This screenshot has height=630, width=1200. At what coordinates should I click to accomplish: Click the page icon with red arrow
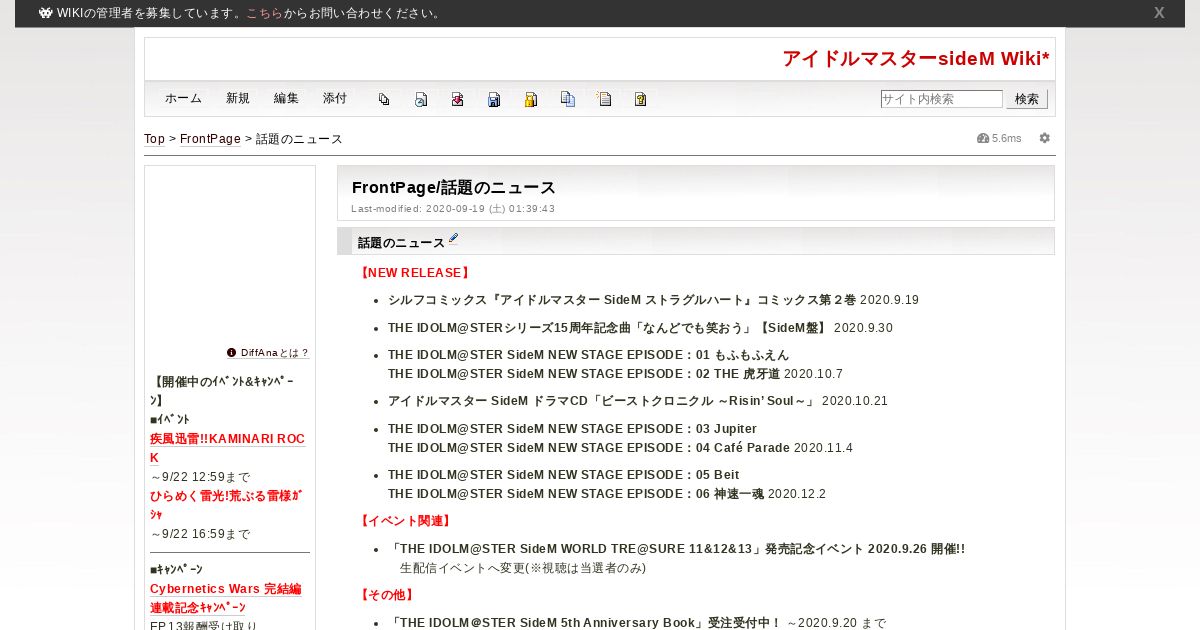click(457, 99)
